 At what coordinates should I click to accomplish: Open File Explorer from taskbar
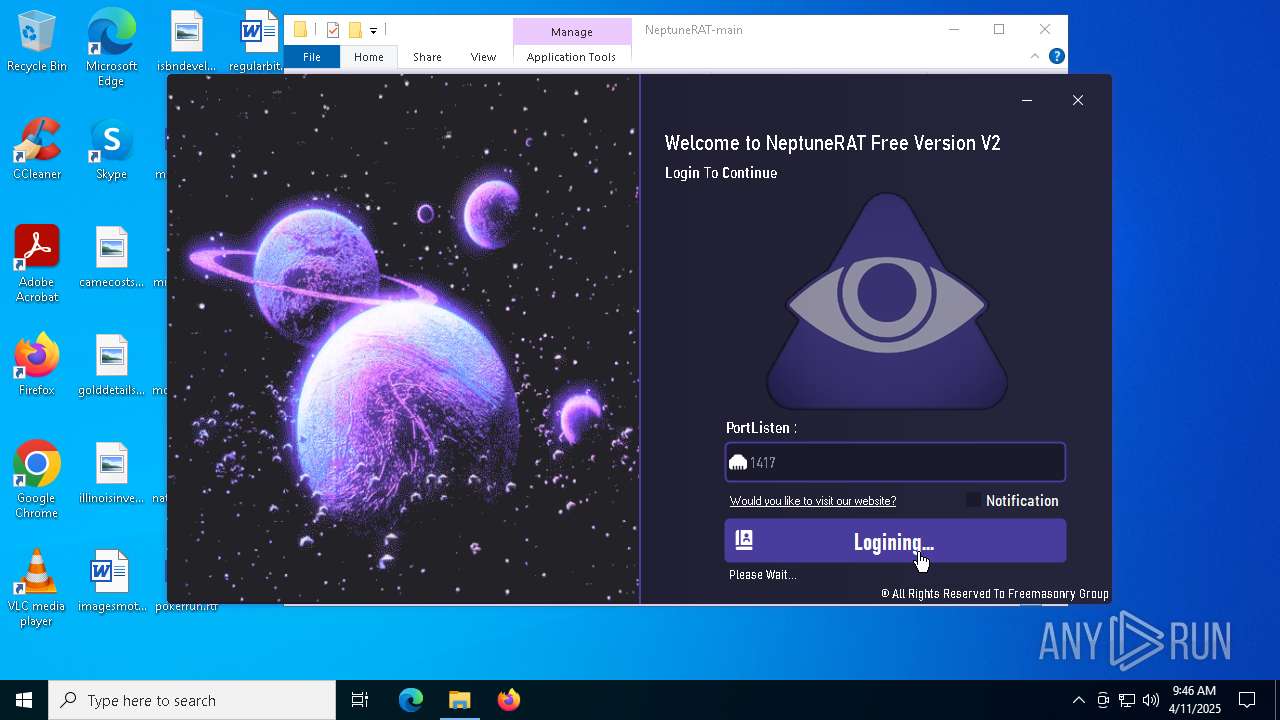[459, 700]
